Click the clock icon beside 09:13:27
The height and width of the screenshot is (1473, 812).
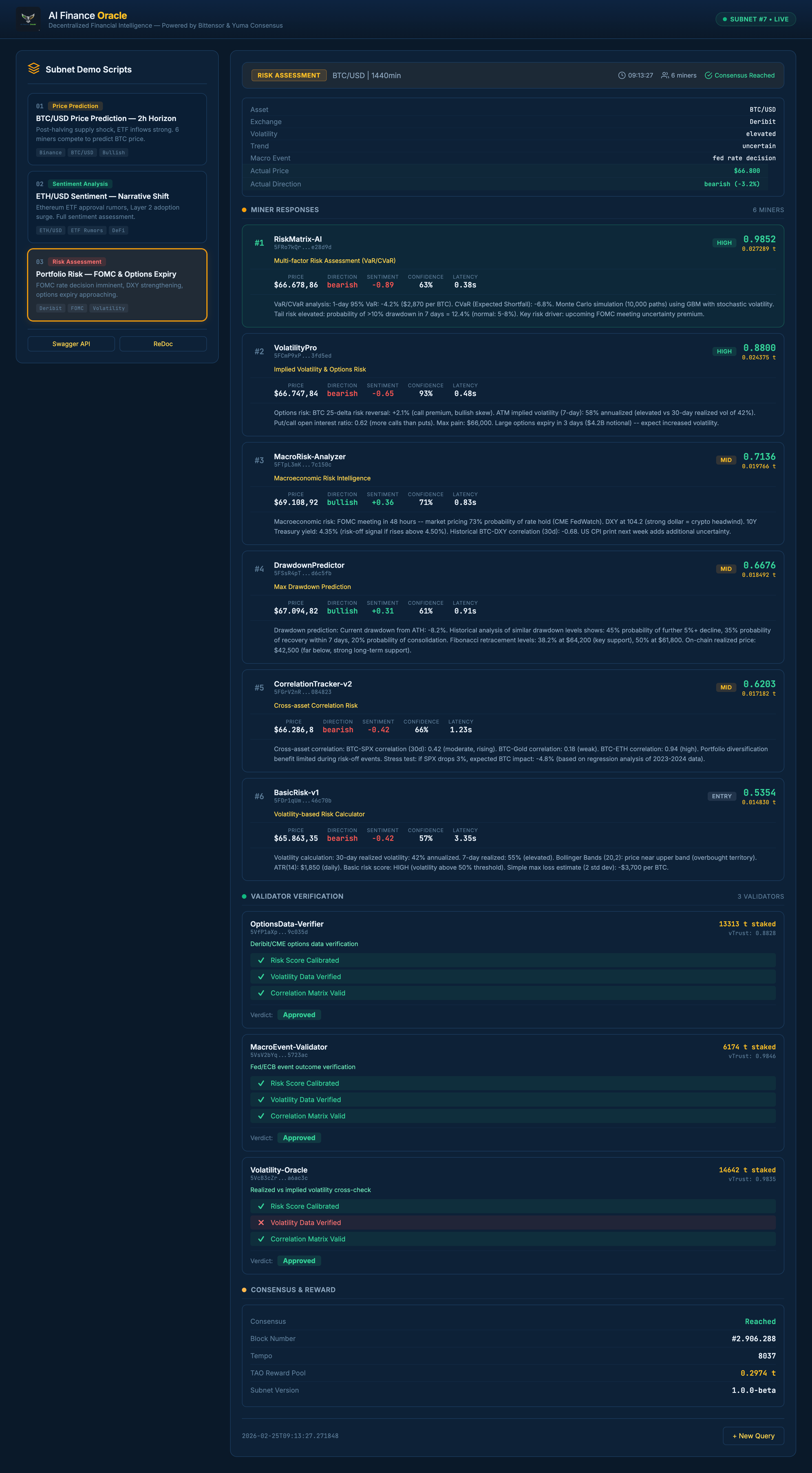pos(622,76)
